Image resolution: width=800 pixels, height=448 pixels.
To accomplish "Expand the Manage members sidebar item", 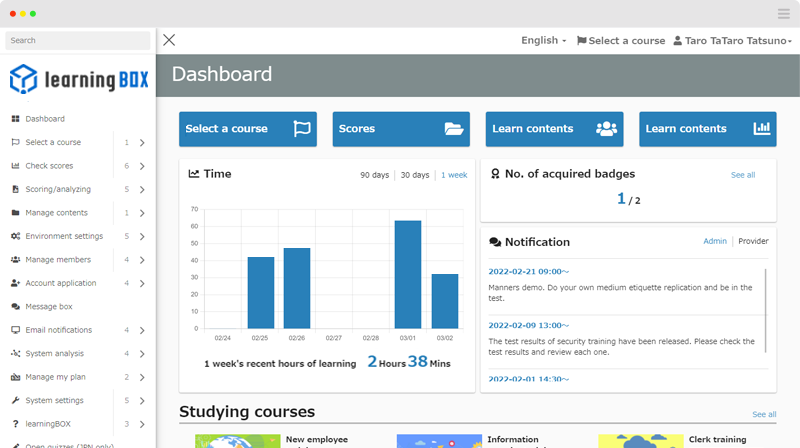I will point(142,260).
